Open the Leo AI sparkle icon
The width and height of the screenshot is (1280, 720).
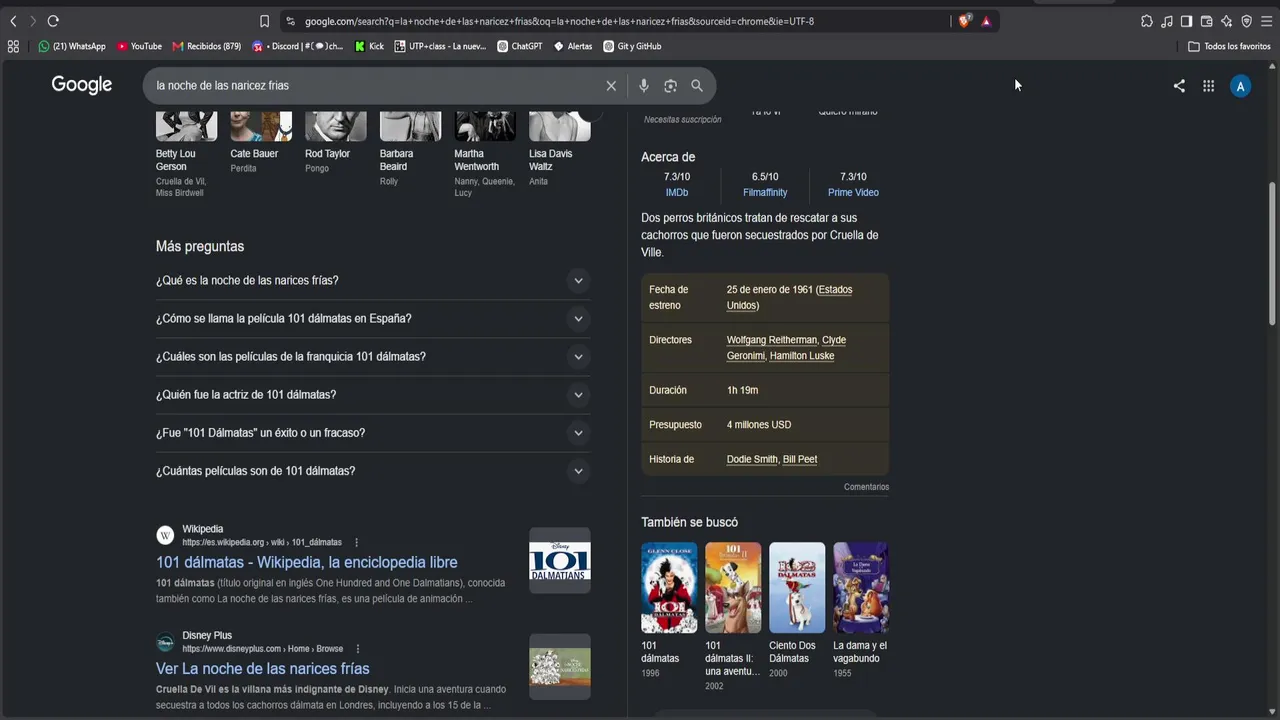[1226, 21]
